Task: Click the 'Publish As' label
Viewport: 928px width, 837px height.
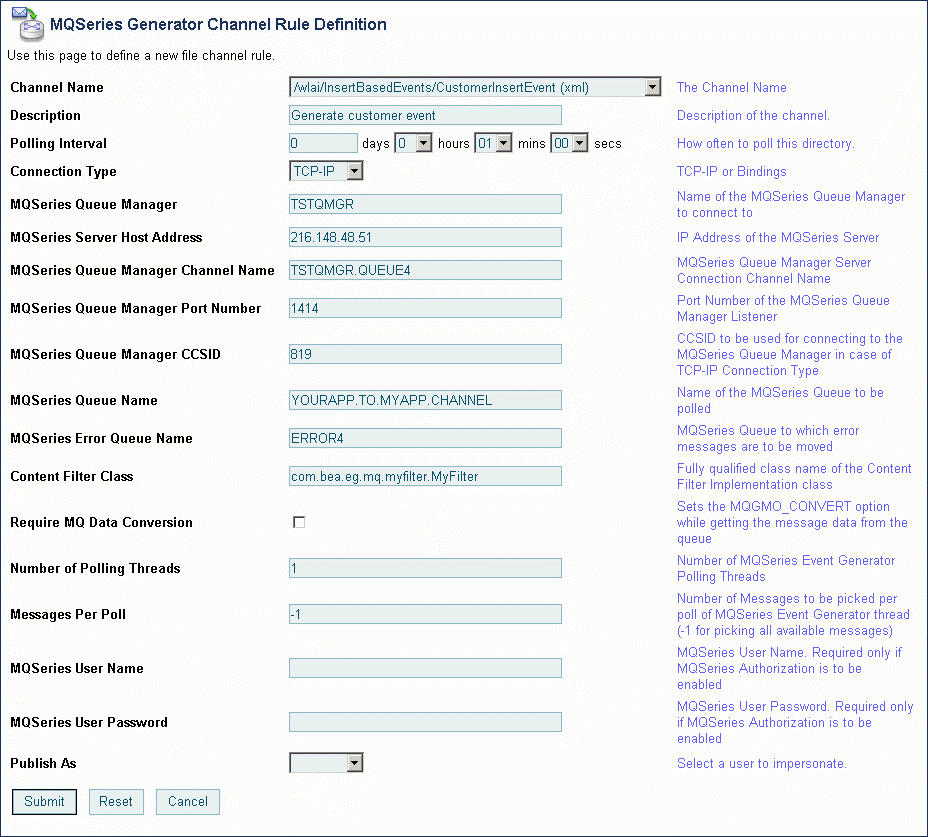Action: click(x=43, y=764)
